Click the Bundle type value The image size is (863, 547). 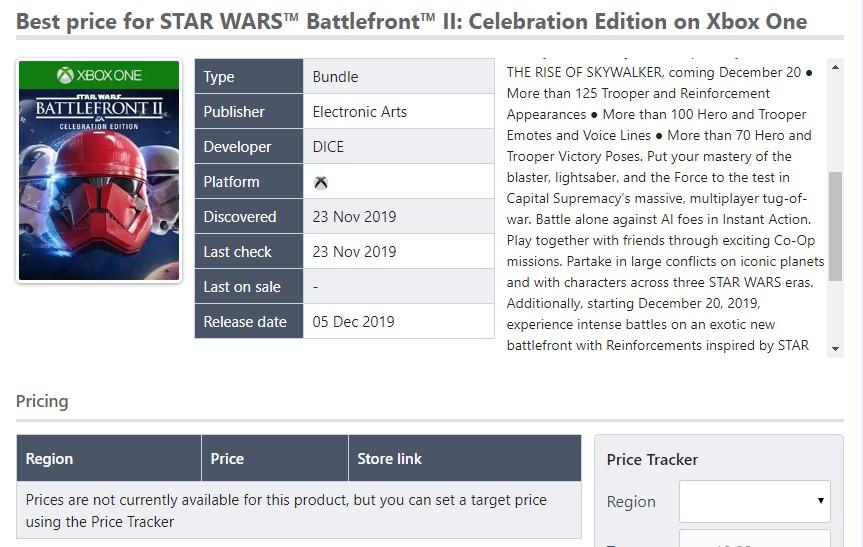pos(335,77)
